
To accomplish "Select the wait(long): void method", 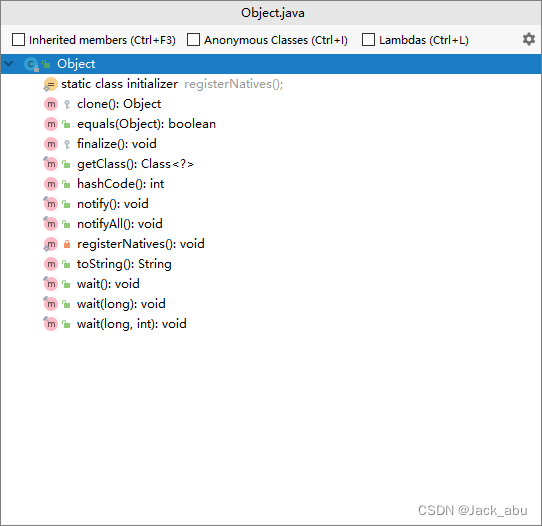I will pos(121,304).
